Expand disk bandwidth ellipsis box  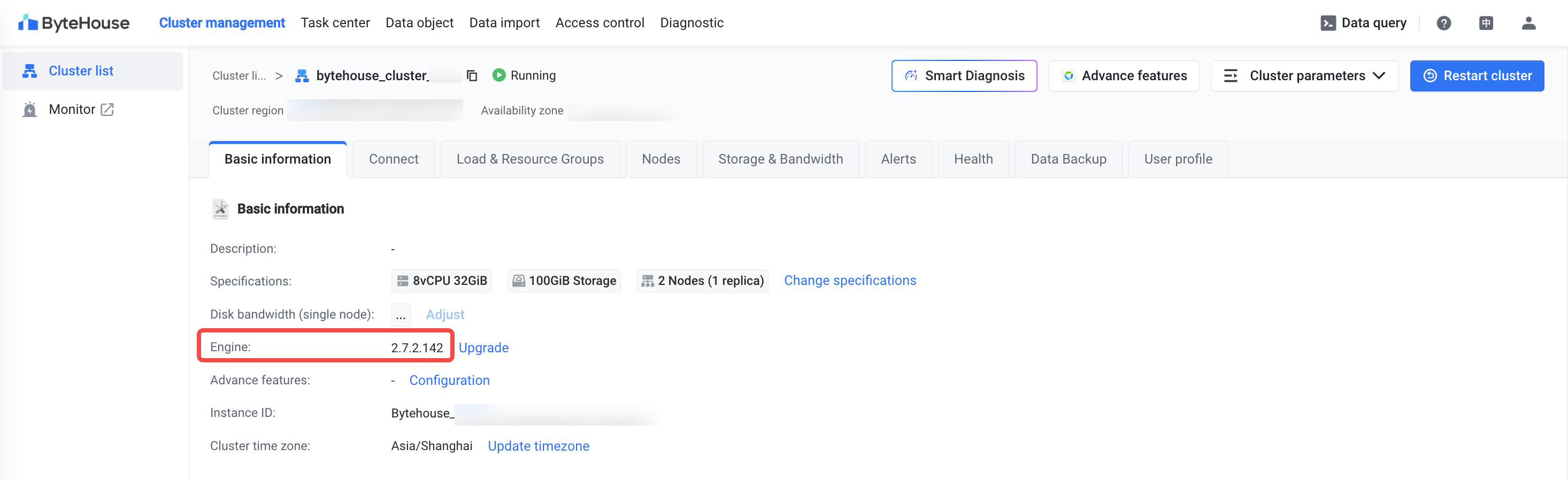401,315
